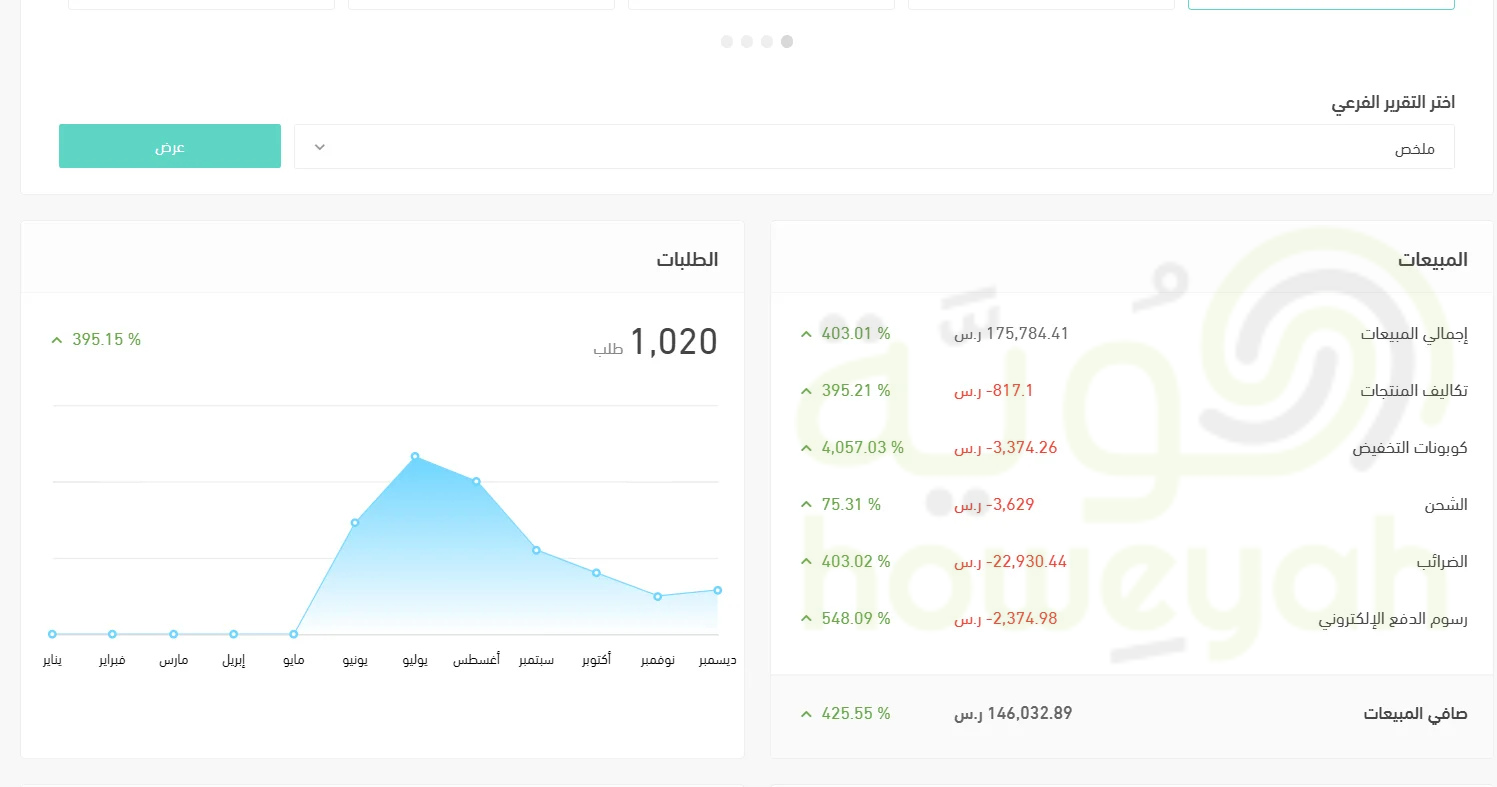The height and width of the screenshot is (787, 1497).
Task: Click the المبيعات sales panel heading
Action: (x=1433, y=260)
